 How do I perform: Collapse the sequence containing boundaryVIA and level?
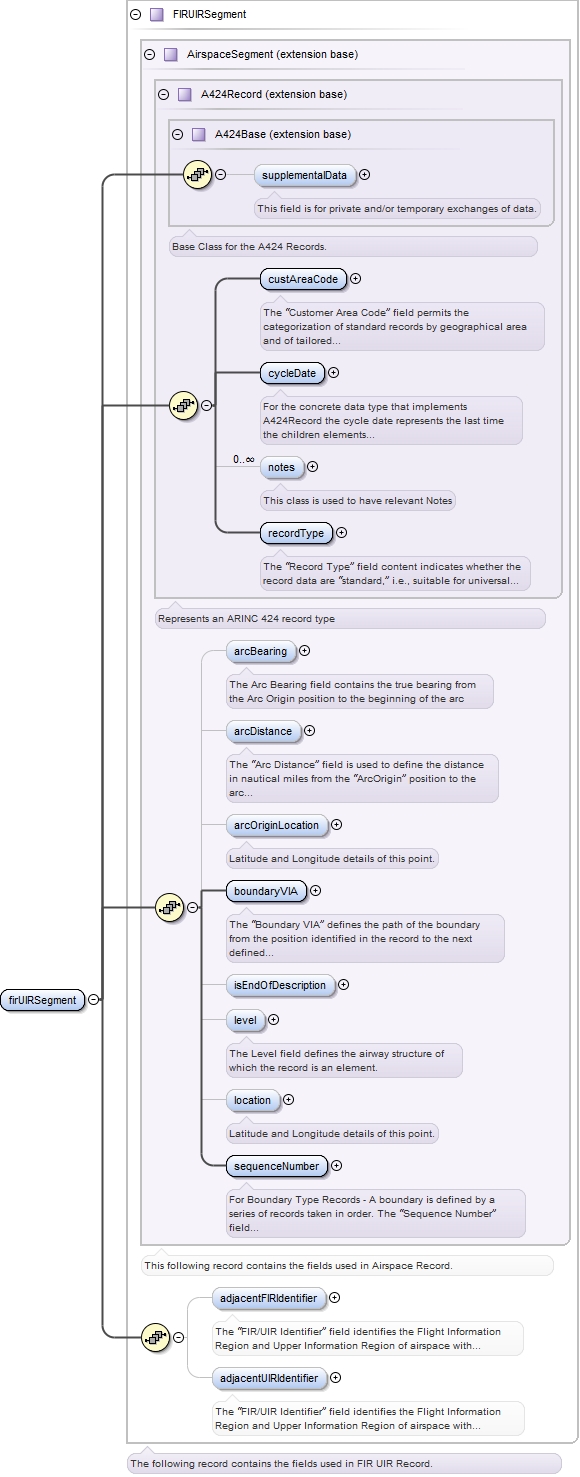click(192, 908)
